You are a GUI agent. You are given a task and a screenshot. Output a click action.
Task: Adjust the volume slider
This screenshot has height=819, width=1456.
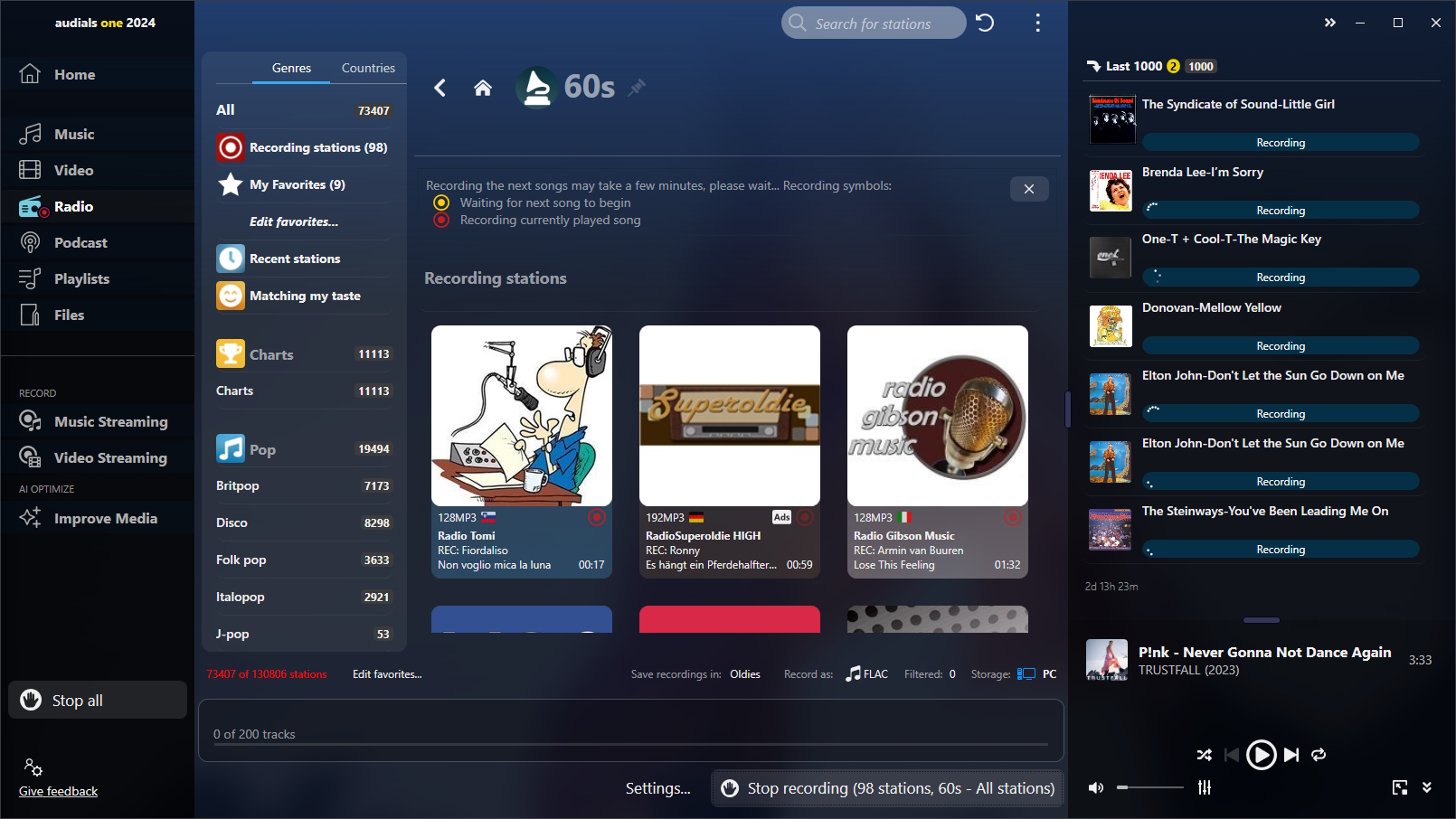coord(1150,787)
